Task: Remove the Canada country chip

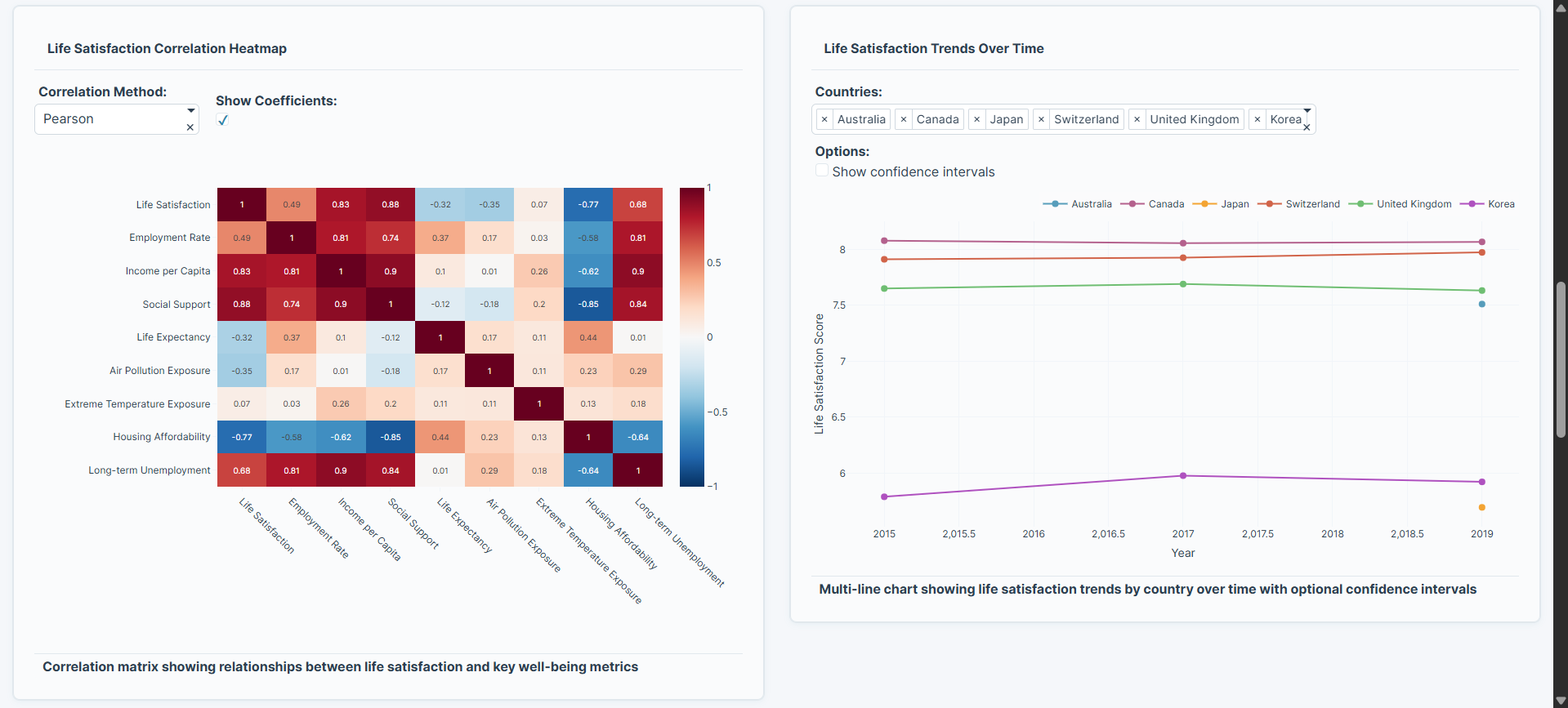Action: 904,119
